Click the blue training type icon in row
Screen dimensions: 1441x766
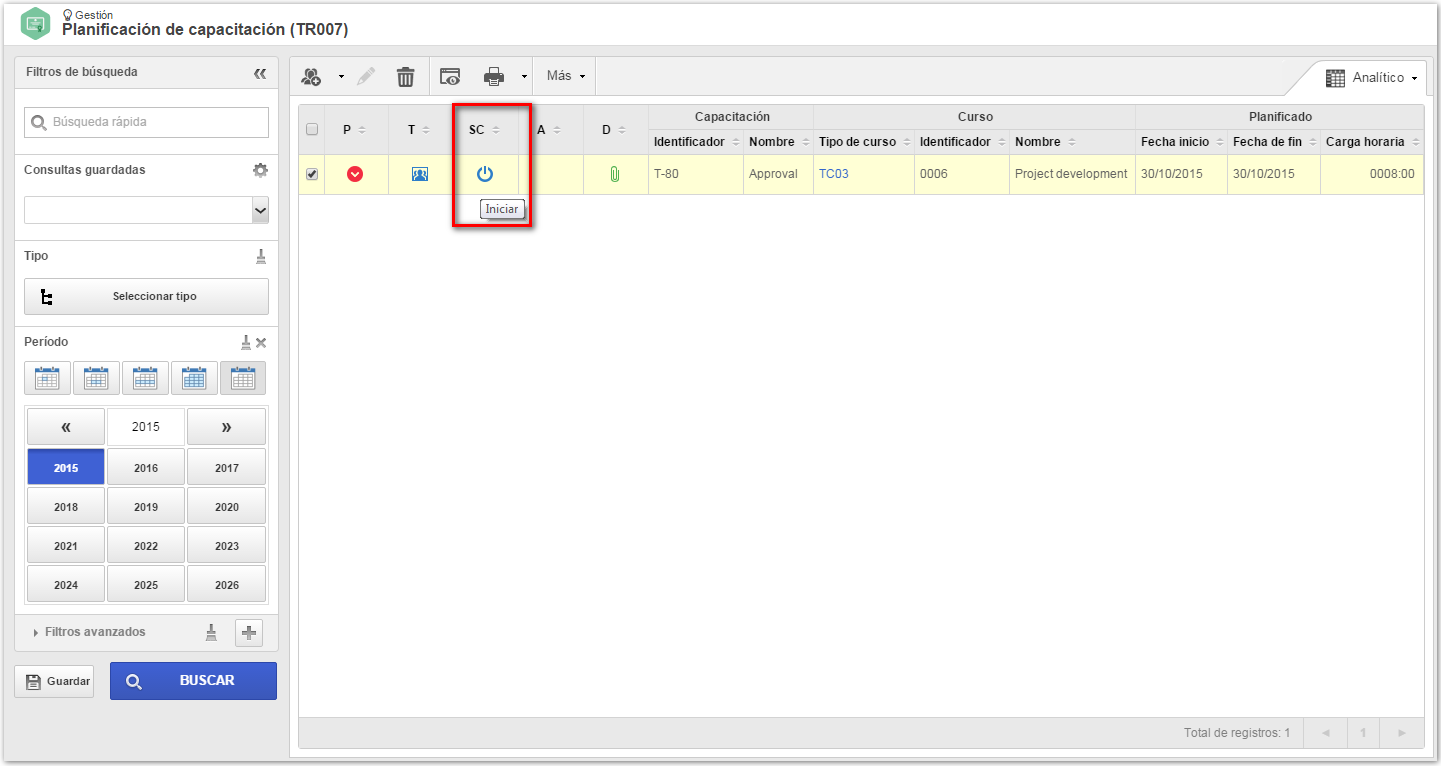420,174
